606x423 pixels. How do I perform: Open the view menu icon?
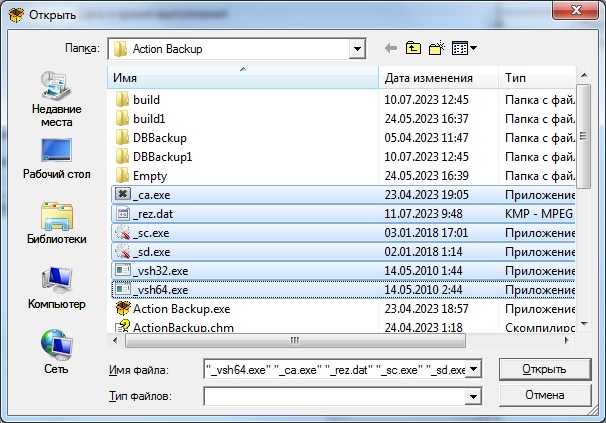pyautogui.click(x=464, y=48)
